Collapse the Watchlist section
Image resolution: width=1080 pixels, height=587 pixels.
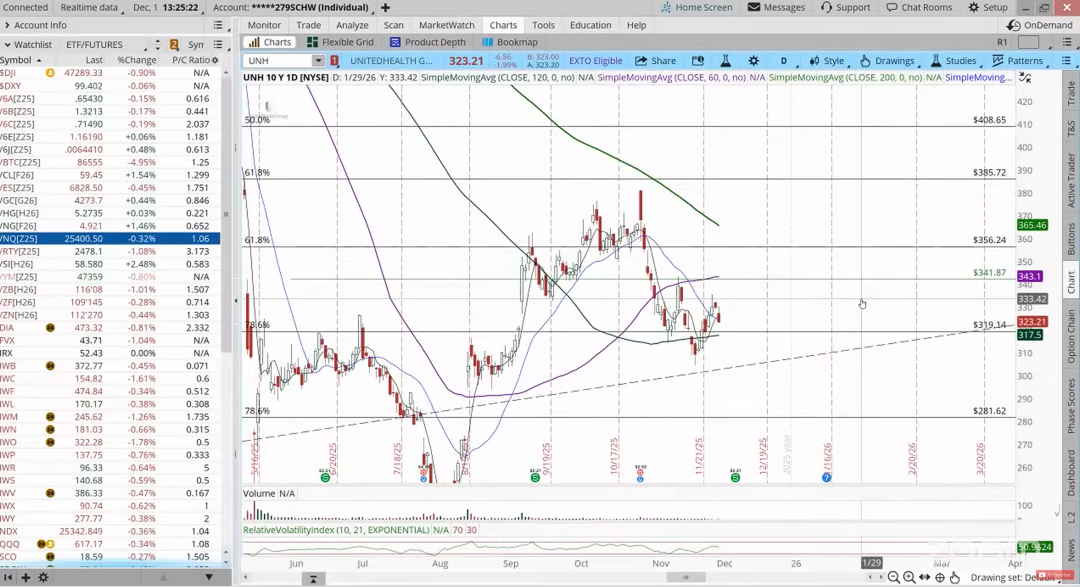(7, 44)
